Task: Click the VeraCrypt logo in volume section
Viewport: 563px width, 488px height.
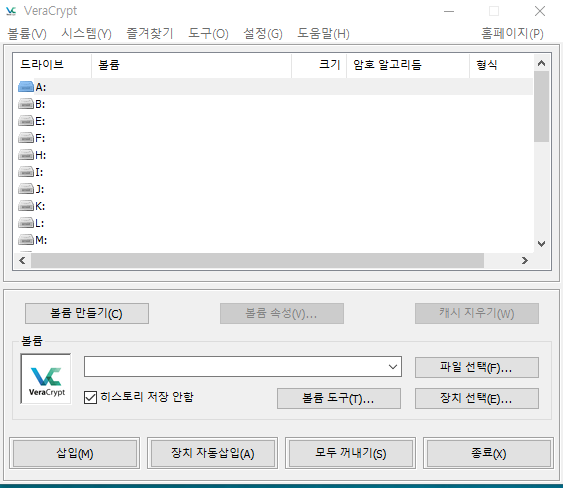Action: [46, 379]
